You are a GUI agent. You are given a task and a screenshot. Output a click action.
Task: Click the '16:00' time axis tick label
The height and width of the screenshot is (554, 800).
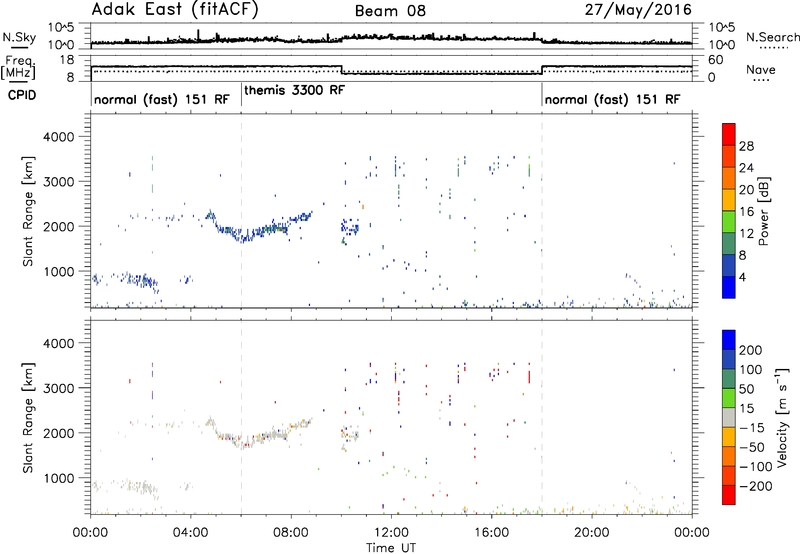(x=491, y=533)
